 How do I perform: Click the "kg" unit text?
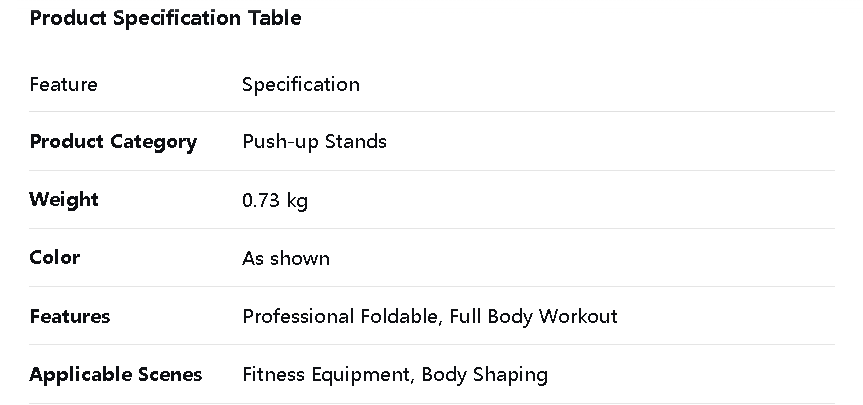(x=297, y=201)
